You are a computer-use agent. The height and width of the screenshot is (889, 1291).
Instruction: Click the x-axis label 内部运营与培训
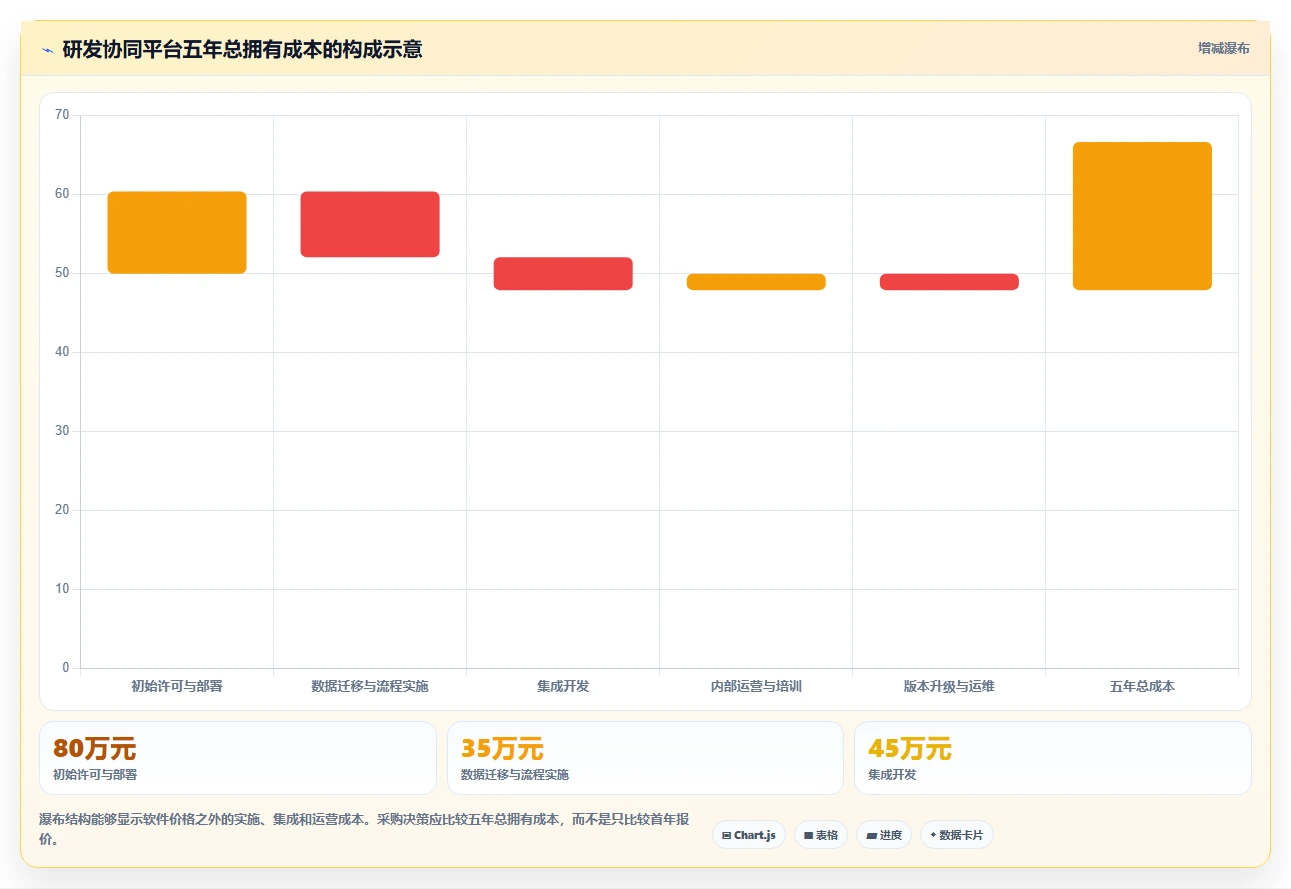(756, 686)
